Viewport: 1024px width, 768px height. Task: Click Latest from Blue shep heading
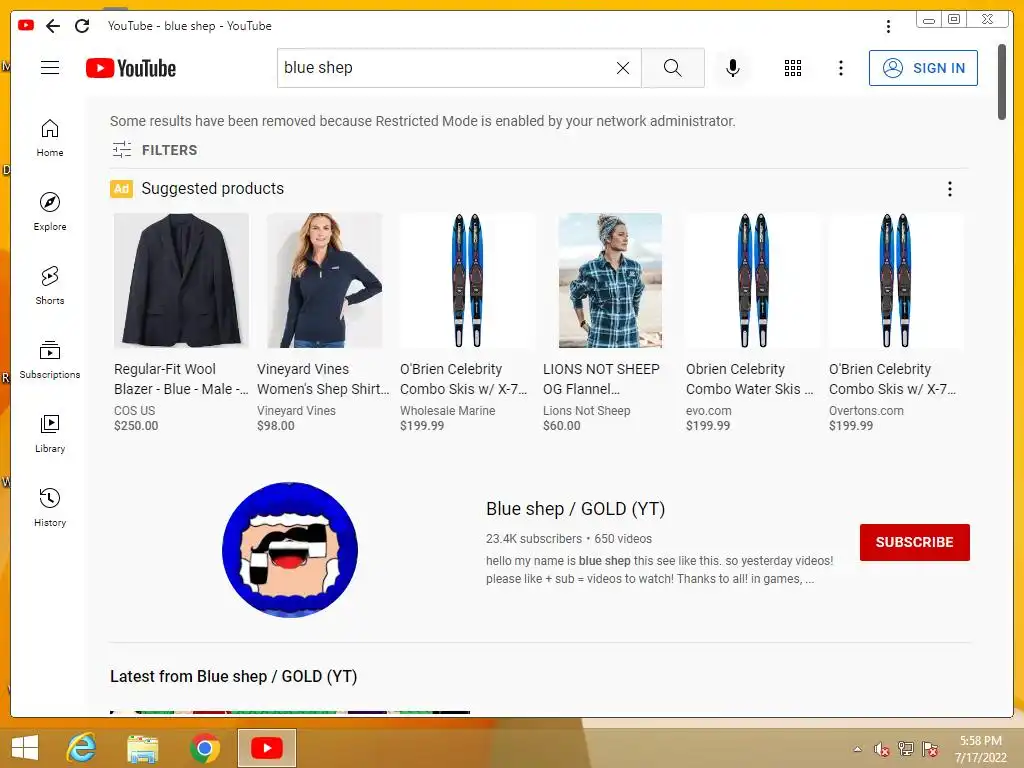[234, 677]
